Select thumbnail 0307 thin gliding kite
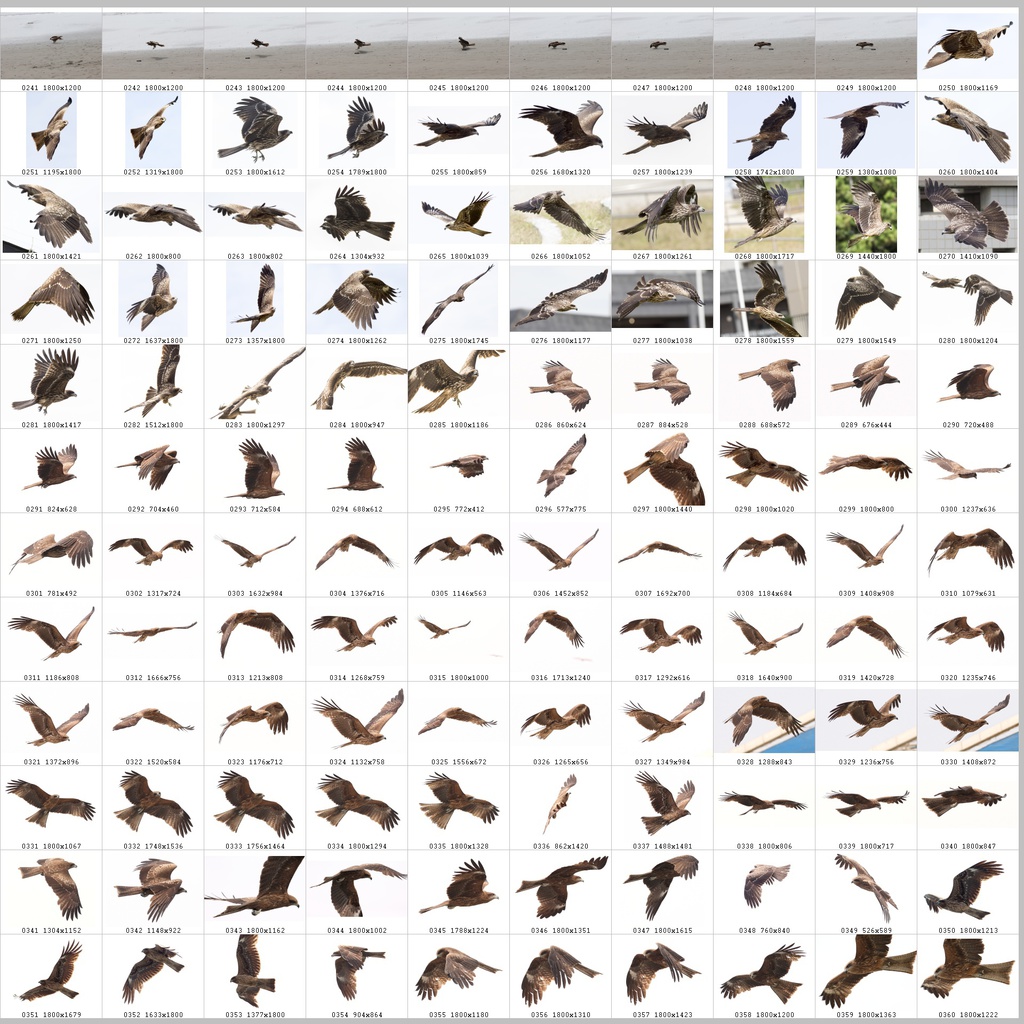Image resolution: width=1024 pixels, height=1024 pixels. tap(662, 552)
